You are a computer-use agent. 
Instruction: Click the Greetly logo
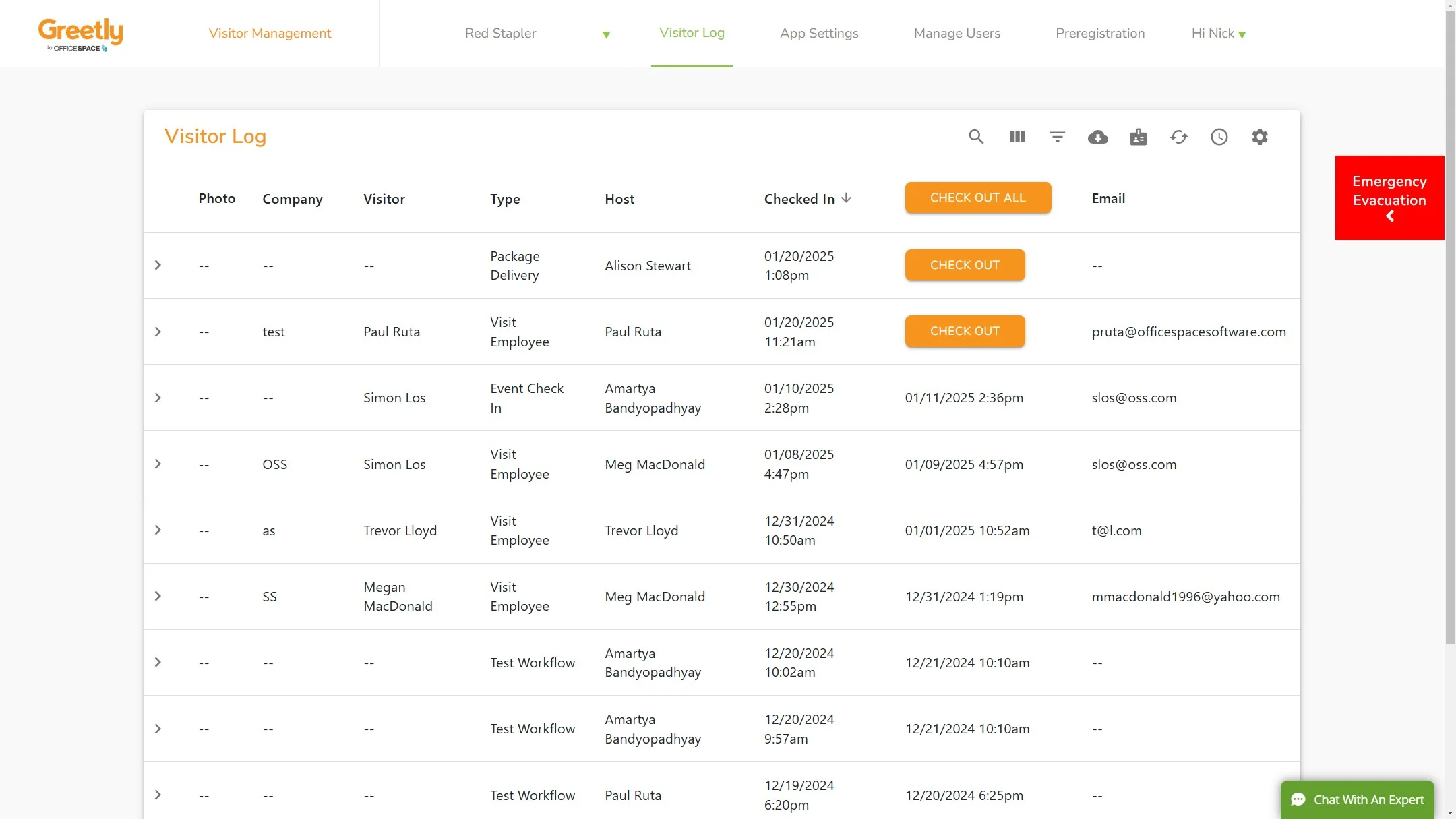[80, 34]
